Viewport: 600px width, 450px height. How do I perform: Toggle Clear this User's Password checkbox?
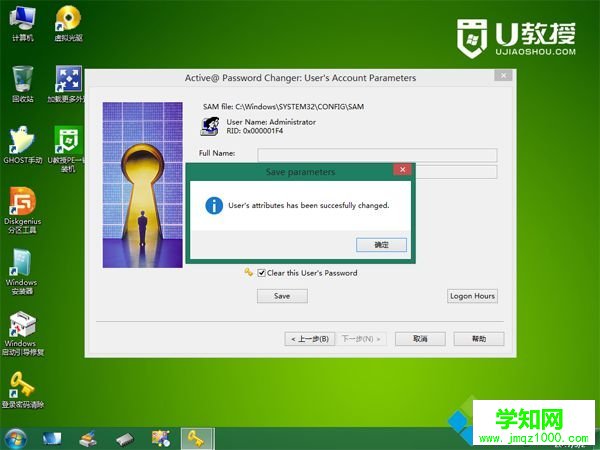(x=262, y=273)
